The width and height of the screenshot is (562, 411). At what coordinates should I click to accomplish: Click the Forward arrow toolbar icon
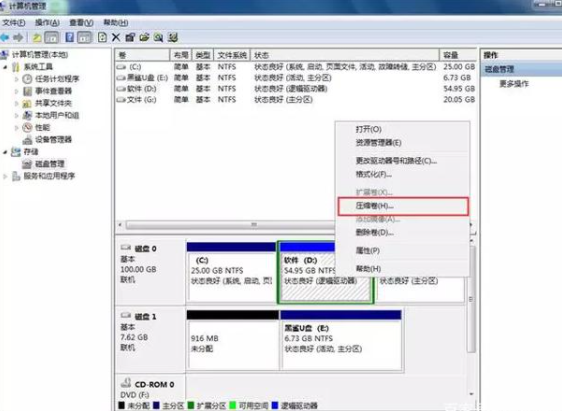[x=18, y=37]
